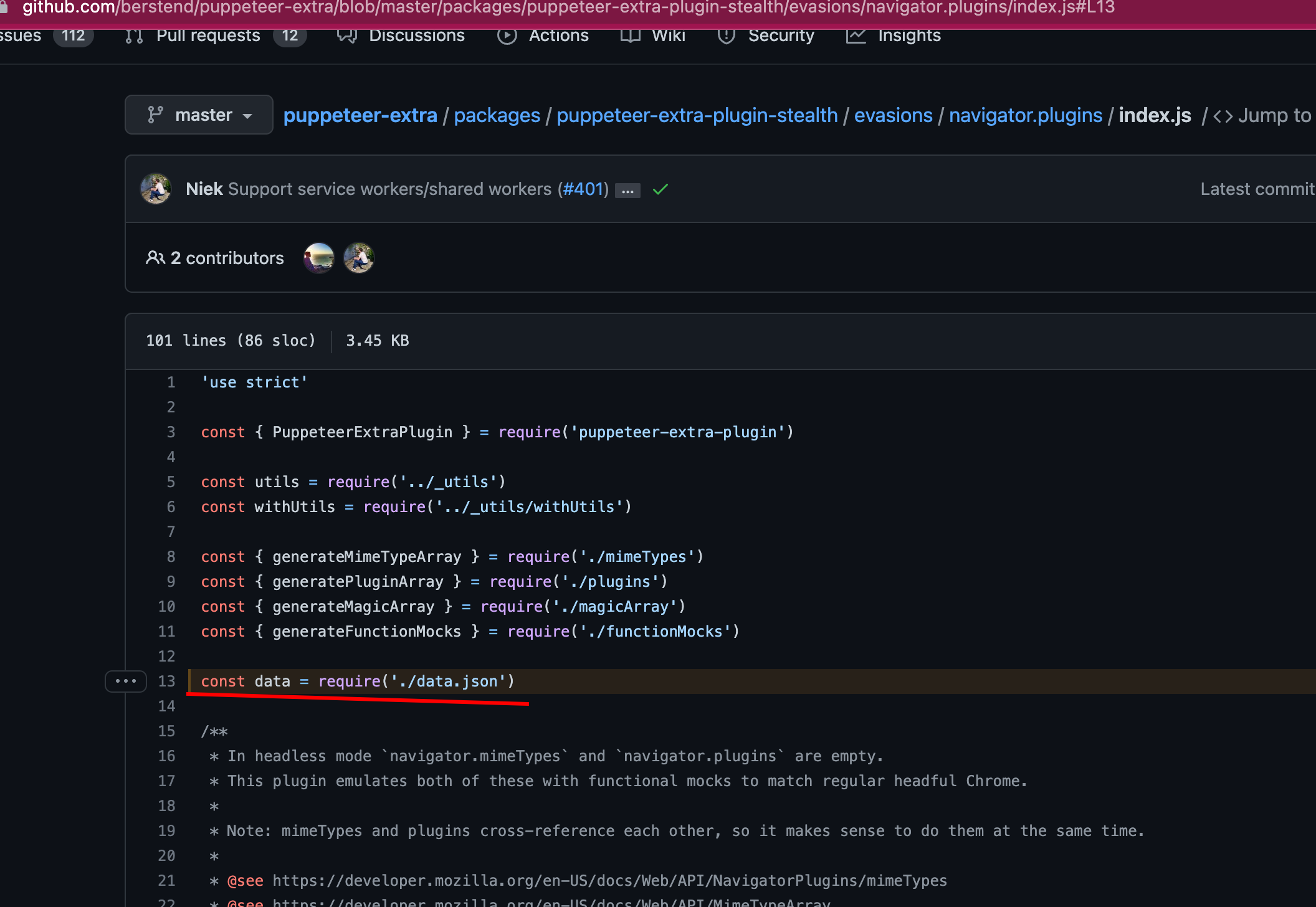Click the green commit status checkmark
Image resolution: width=1316 pixels, height=907 pixels.
(x=660, y=189)
